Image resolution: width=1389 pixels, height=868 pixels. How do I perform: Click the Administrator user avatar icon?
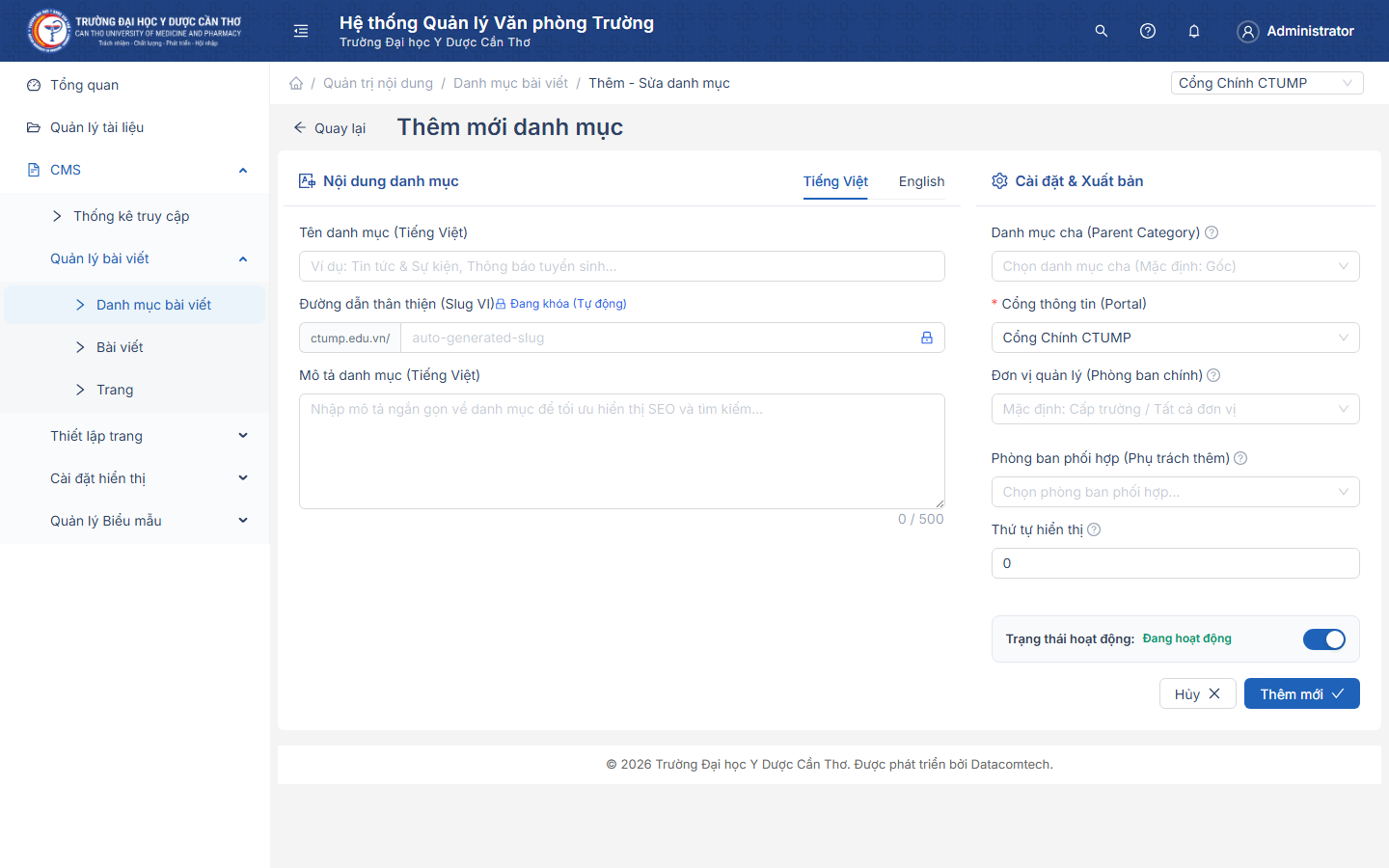click(1248, 32)
